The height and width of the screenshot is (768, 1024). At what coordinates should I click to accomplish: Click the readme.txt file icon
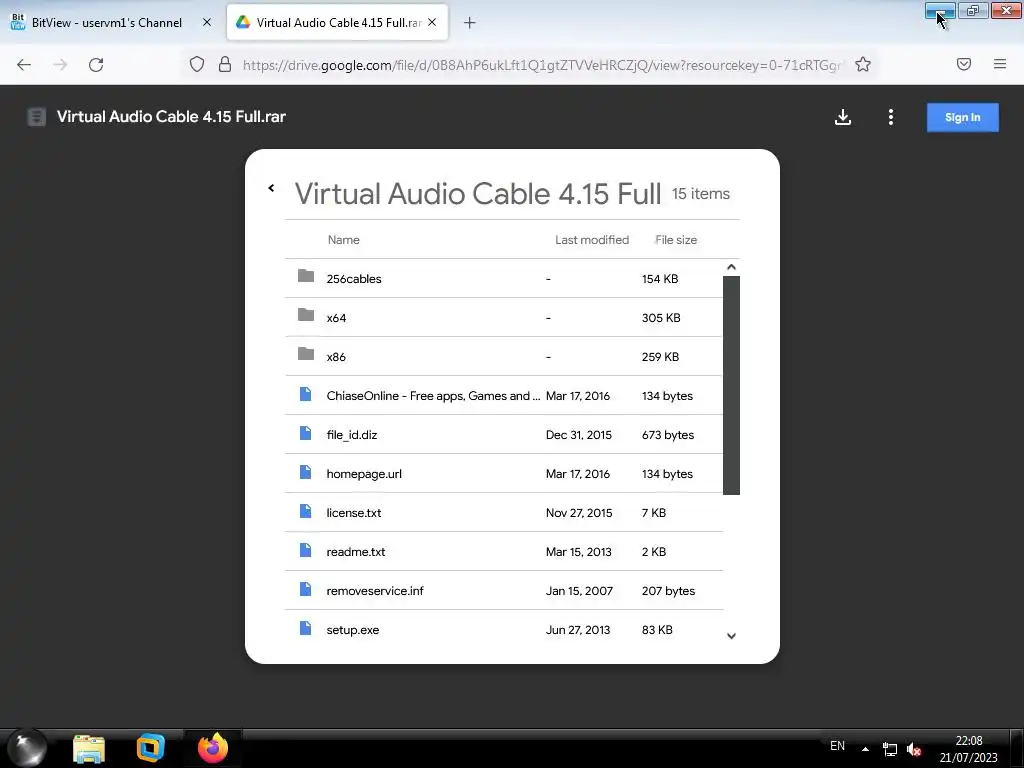pos(305,551)
